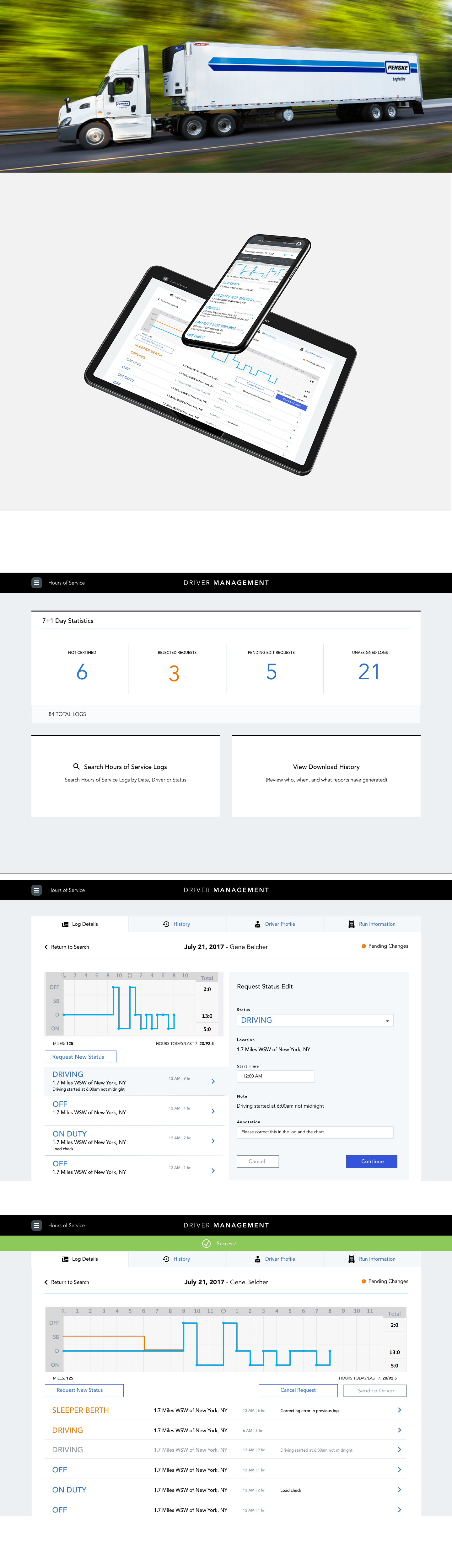Click the Log Details icon in the Success screen

point(65,1259)
